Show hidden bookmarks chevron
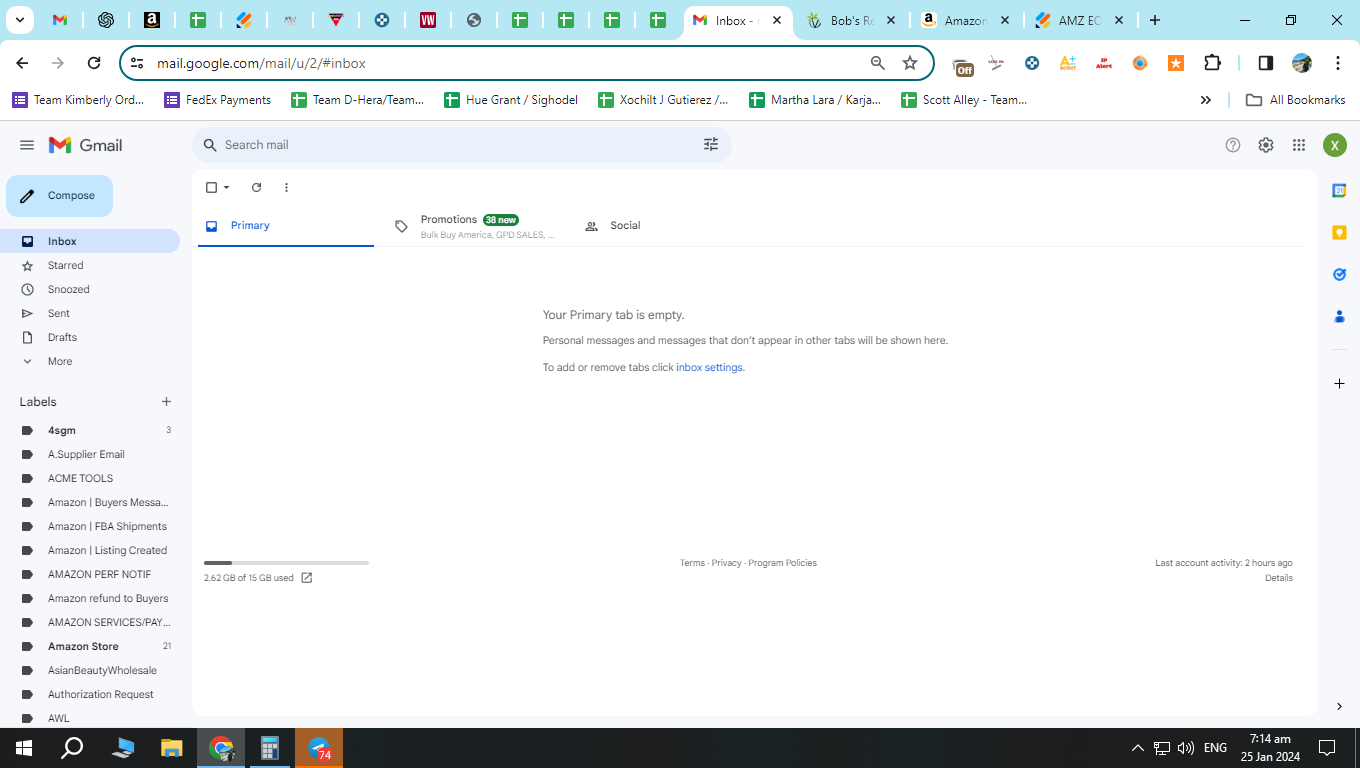Screen dimensions: 1360x768 [1206, 100]
